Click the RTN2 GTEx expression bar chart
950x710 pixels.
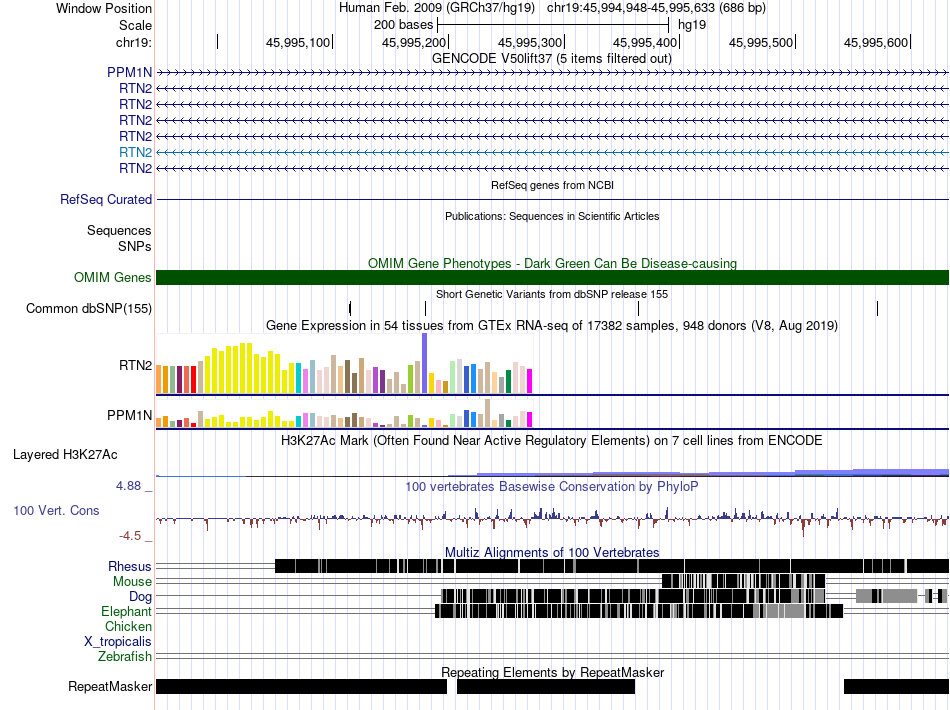click(x=344, y=363)
